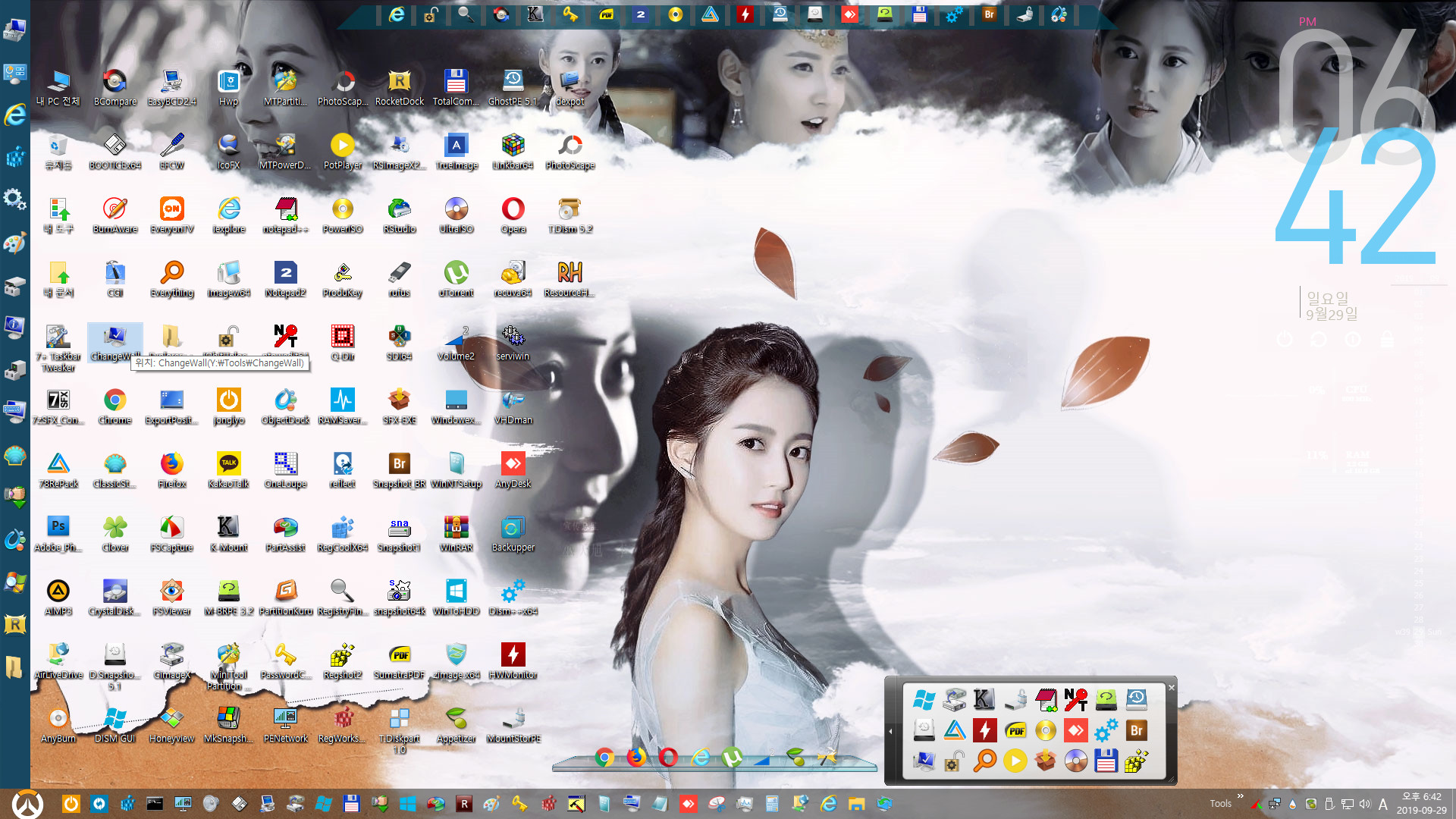The image size is (1456, 819).
Task: Select the Firefox desktop icon
Action: [171, 469]
